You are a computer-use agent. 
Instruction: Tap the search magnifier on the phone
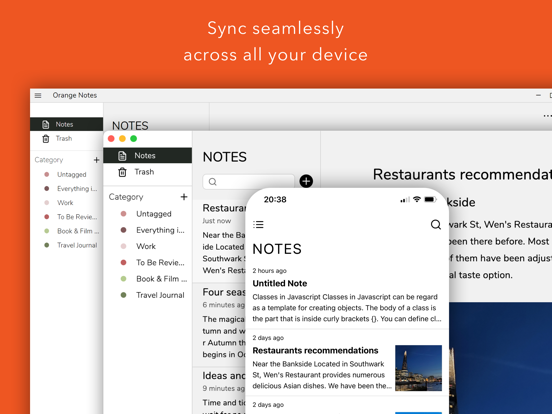tap(436, 225)
